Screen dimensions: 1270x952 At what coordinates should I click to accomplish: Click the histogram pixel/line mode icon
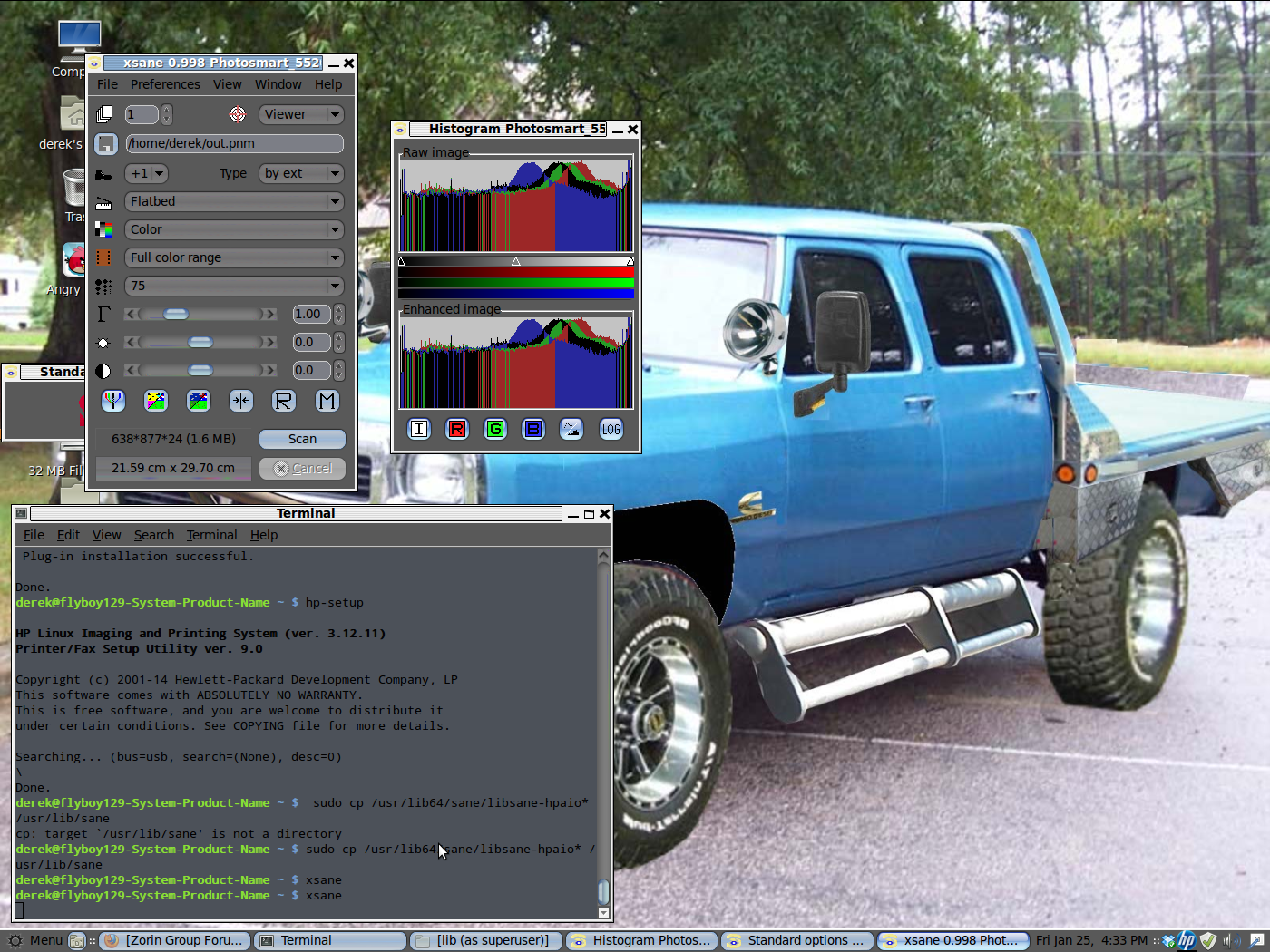[571, 429]
